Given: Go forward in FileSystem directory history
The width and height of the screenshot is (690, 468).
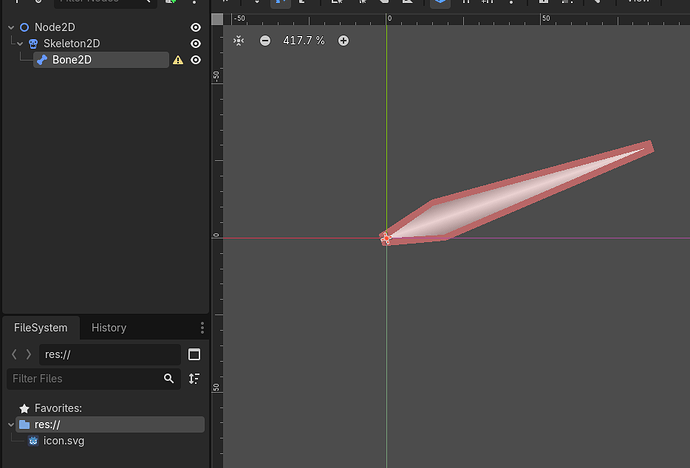Looking at the screenshot, I should (28, 354).
